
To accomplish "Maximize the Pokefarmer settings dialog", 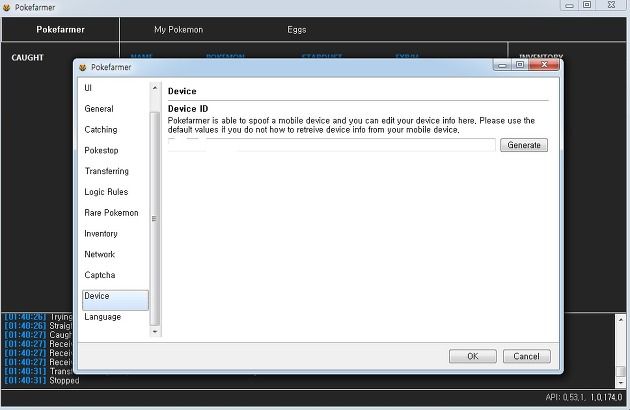I will click(520, 65).
